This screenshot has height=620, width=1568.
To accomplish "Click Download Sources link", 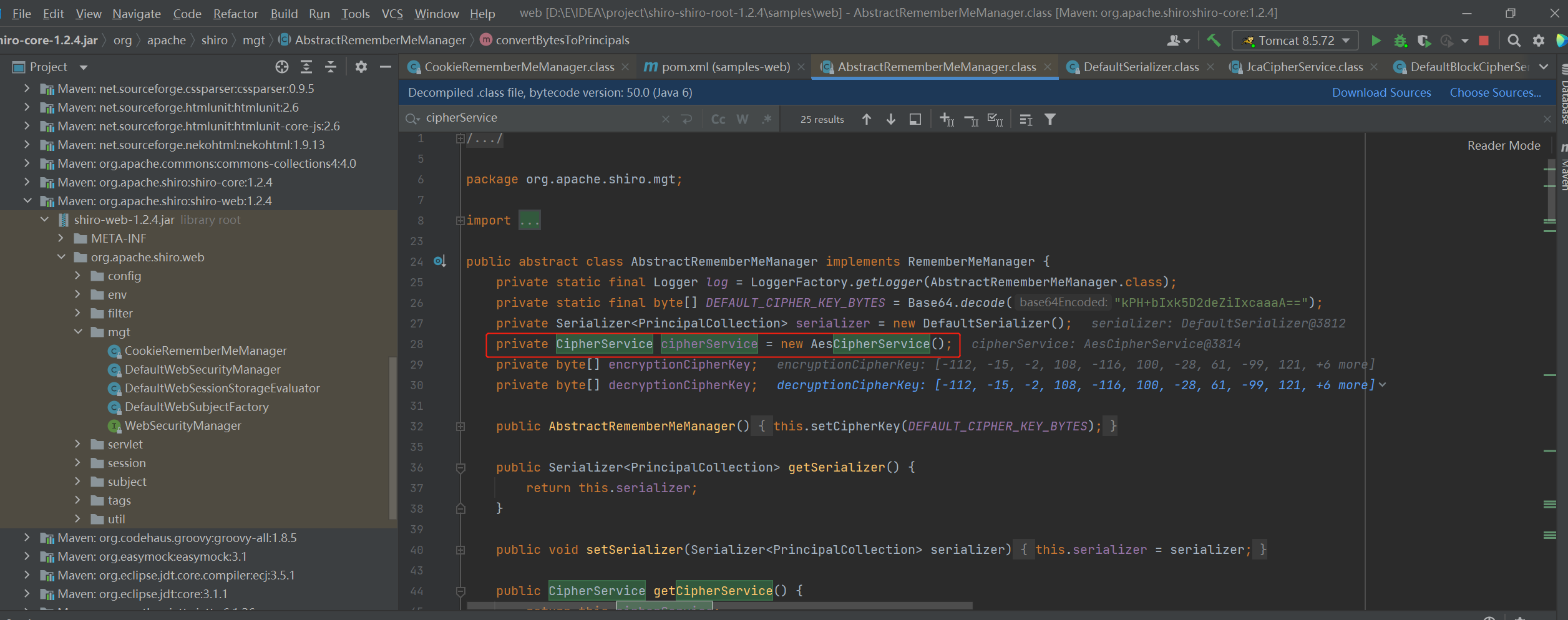I will click(1381, 92).
